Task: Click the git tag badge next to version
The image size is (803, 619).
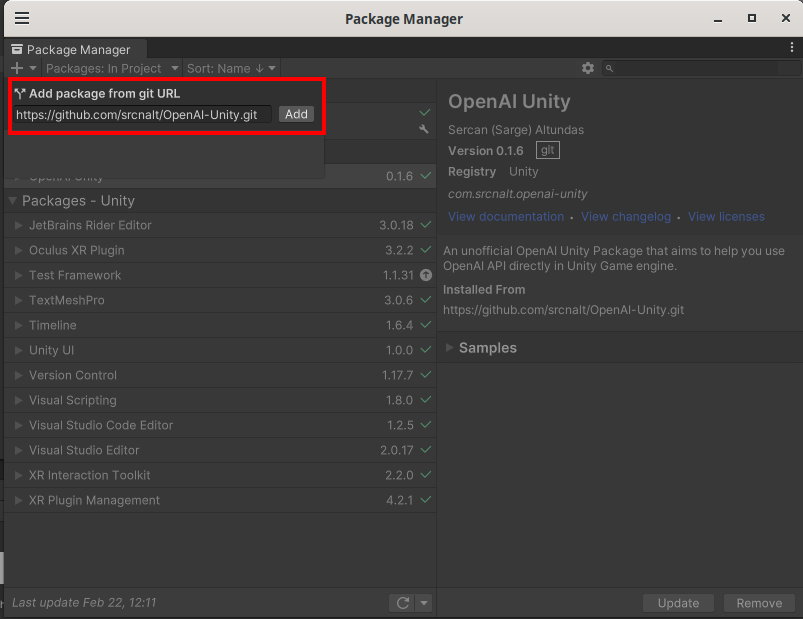Action: tap(547, 150)
